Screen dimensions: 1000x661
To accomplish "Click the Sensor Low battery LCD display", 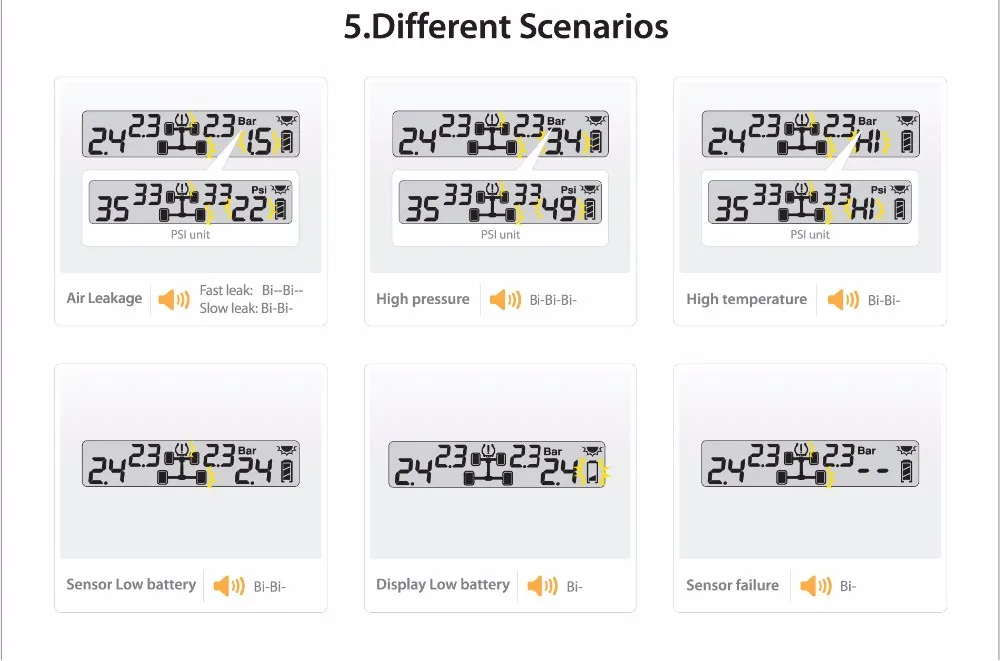I will 191,464.
